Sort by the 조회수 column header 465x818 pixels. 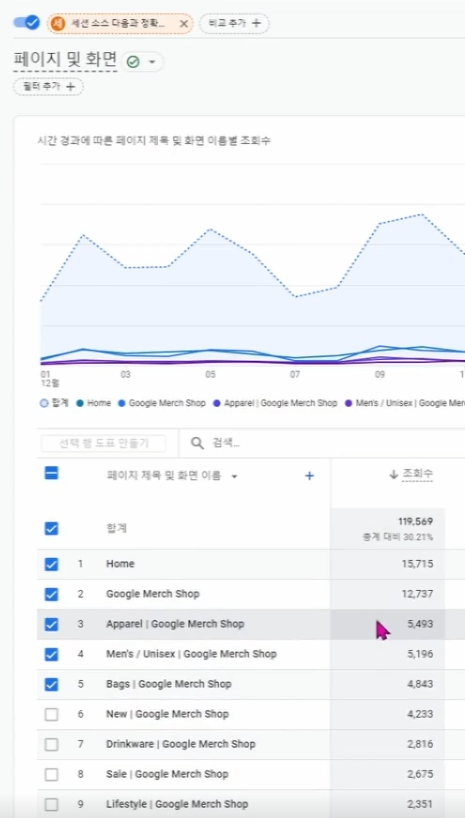417,474
